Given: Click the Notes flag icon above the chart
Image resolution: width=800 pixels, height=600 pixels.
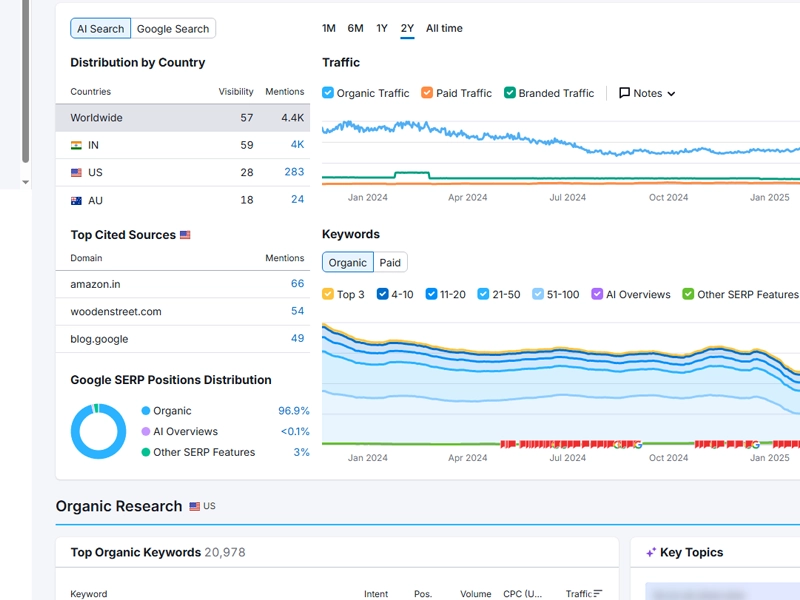Looking at the screenshot, I should click(625, 93).
